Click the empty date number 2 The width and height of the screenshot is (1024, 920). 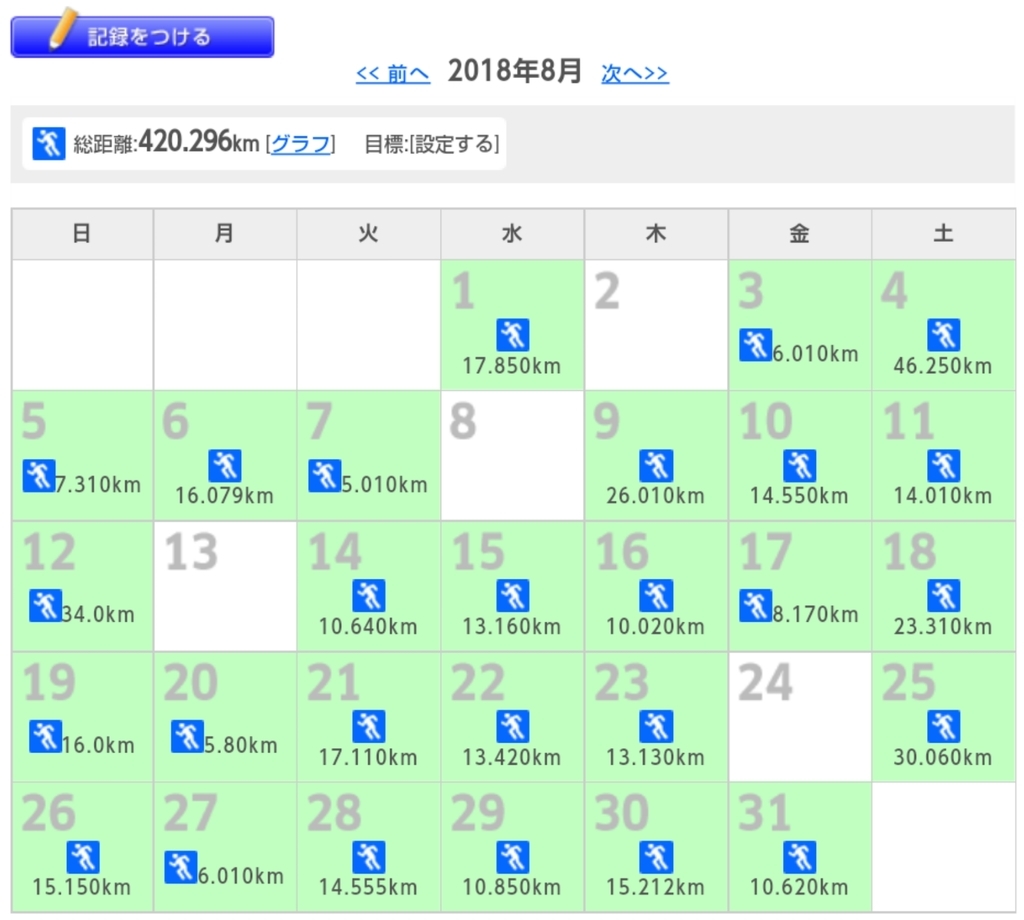tap(607, 291)
